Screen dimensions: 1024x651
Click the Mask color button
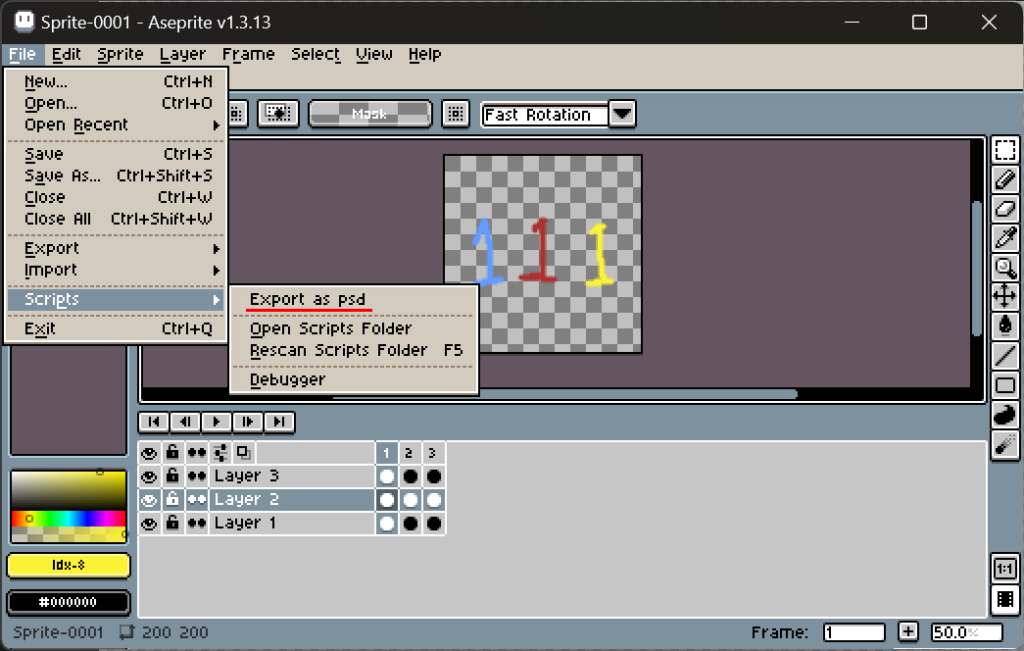[370, 114]
